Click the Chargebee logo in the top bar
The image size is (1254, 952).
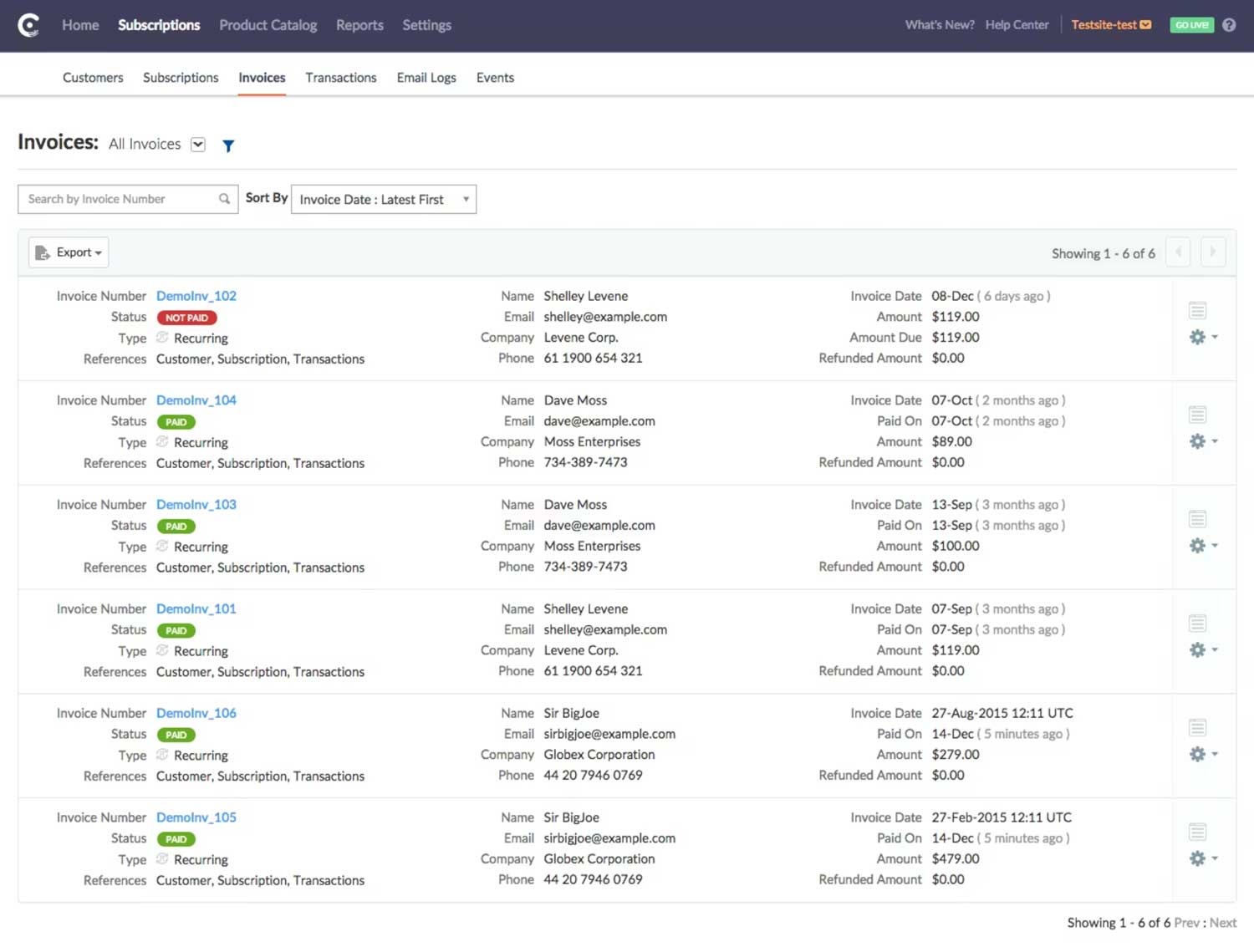coord(29,25)
